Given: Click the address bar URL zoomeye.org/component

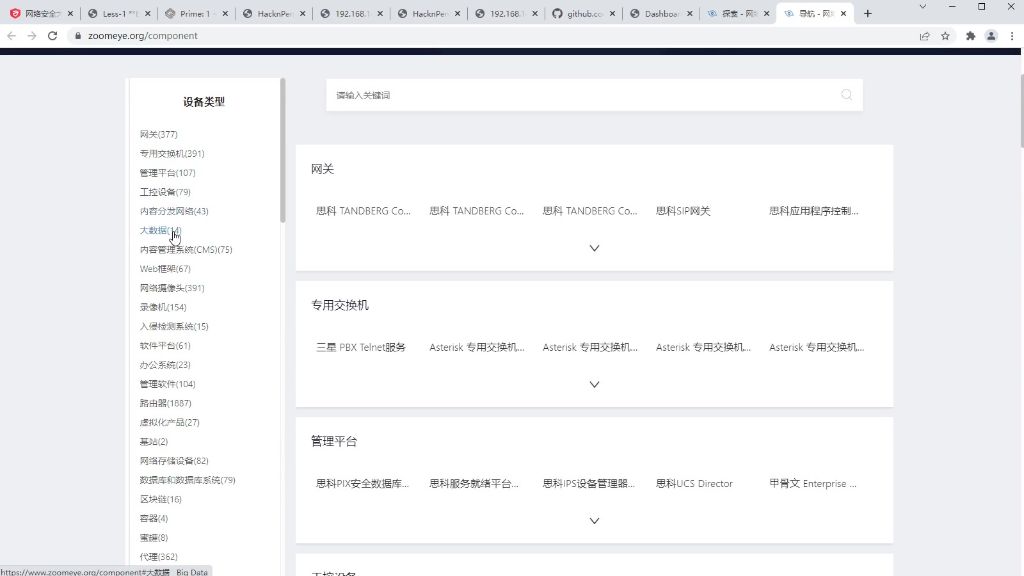Looking at the screenshot, I should pyautogui.click(x=142, y=36).
